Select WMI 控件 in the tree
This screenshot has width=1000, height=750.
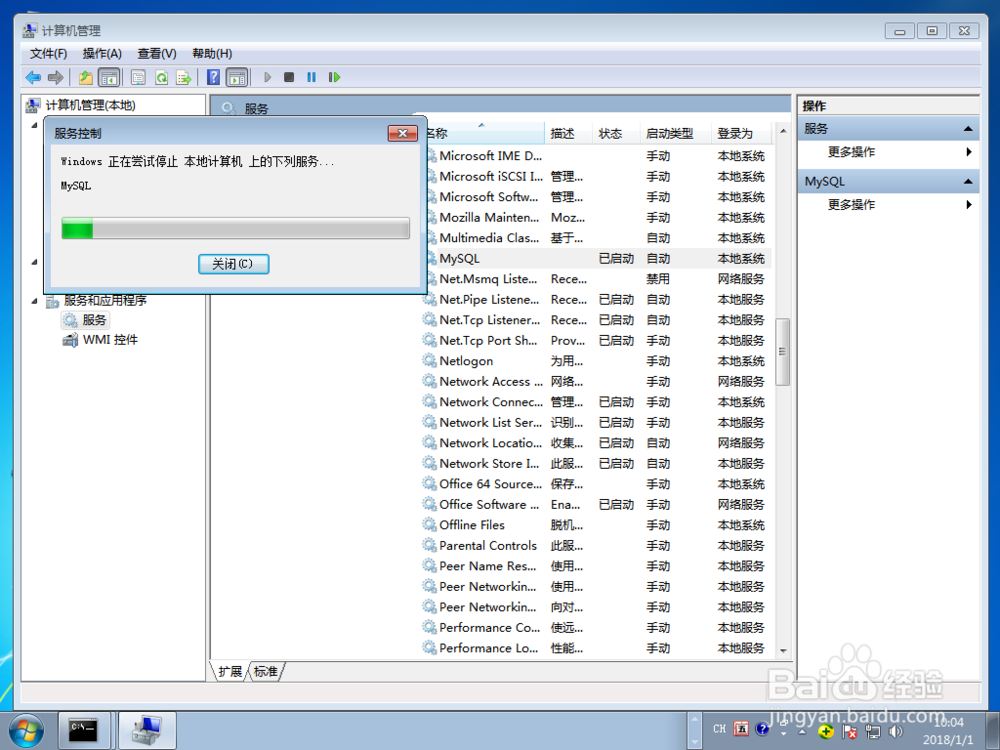click(x=100, y=340)
